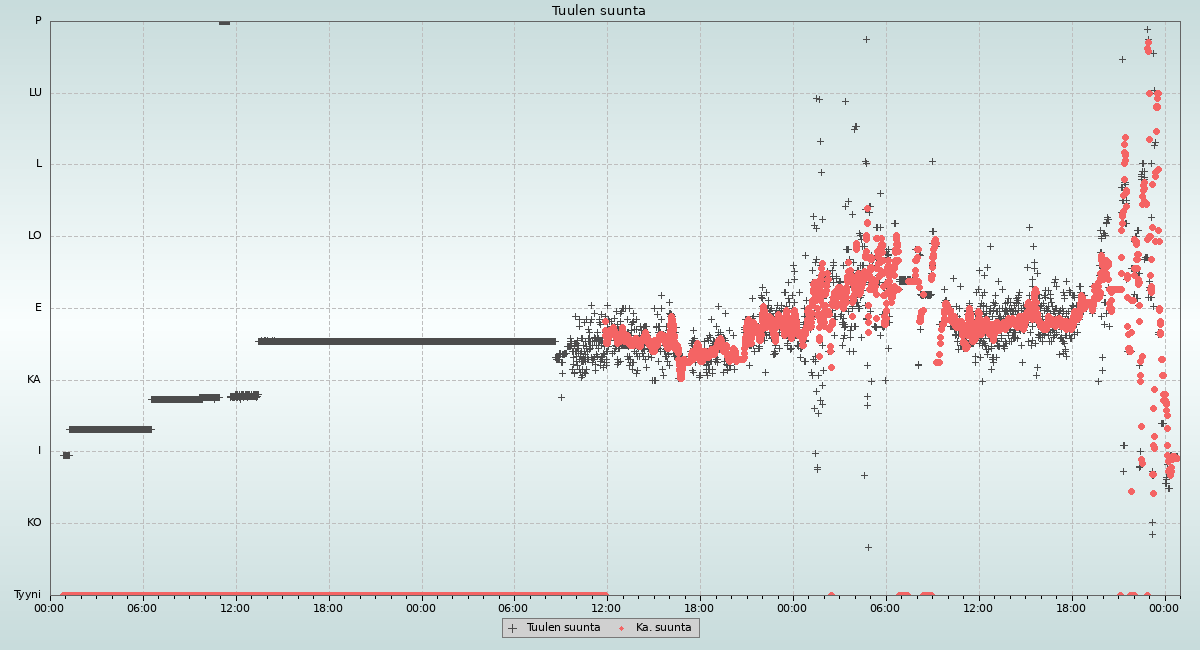
Task: Click the 'LO' y-axis label
Action: 35,236
